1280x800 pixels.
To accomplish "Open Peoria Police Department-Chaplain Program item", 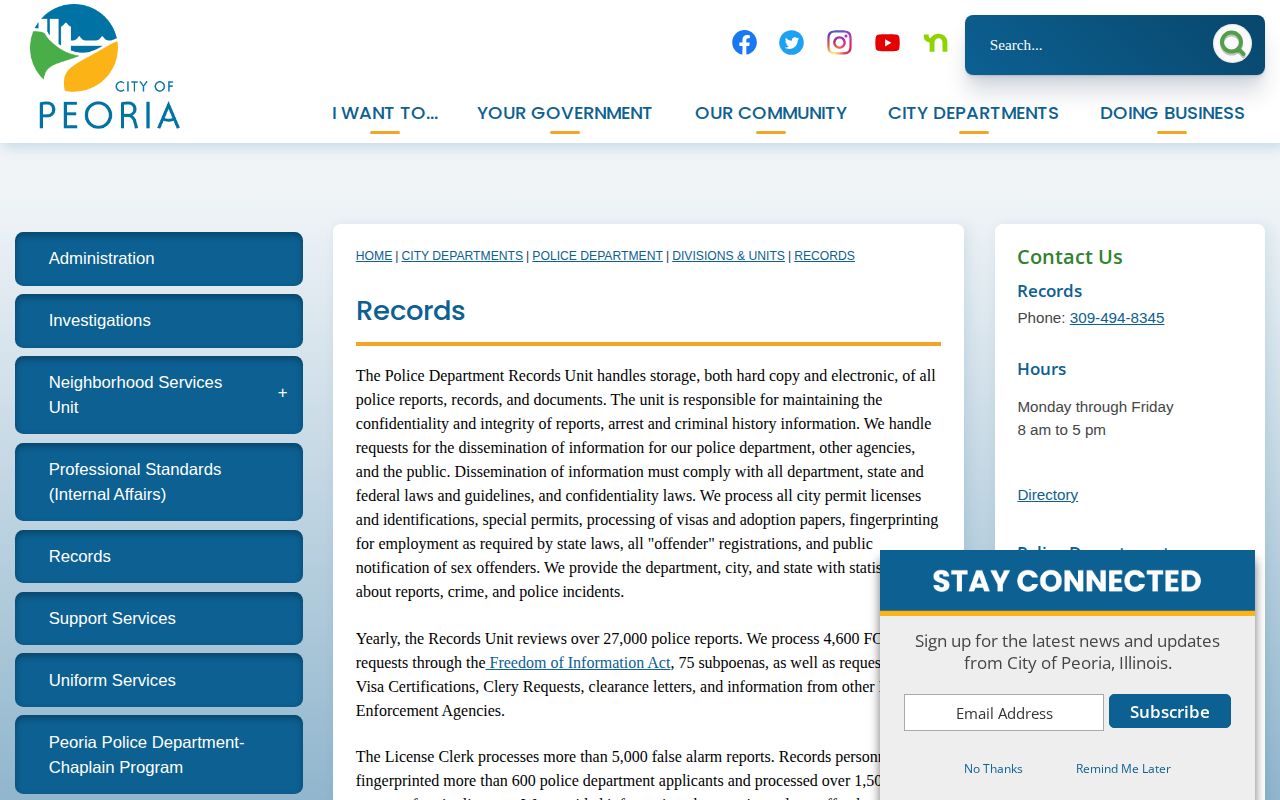I will click(x=159, y=754).
